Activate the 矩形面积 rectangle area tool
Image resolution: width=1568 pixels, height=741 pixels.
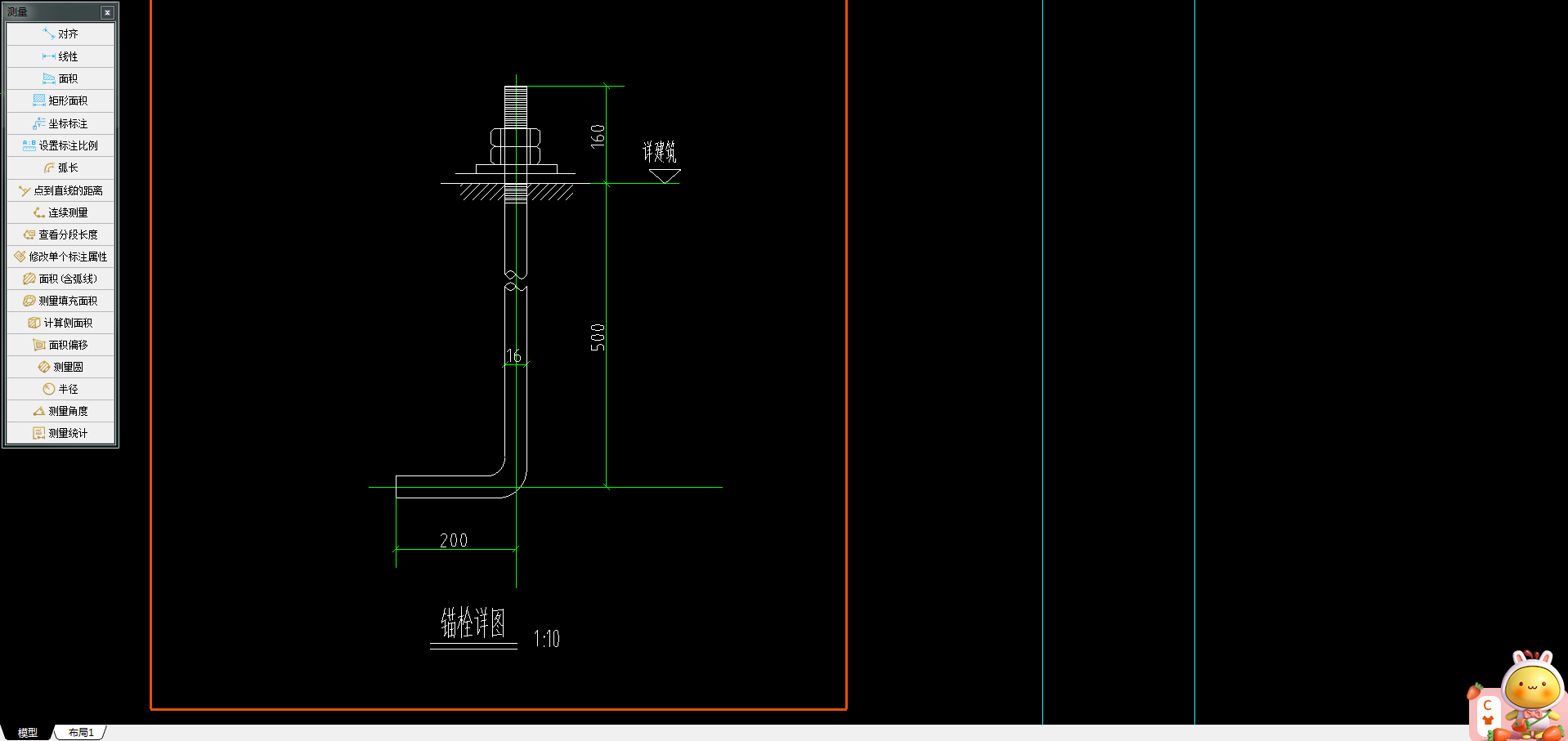coord(60,100)
